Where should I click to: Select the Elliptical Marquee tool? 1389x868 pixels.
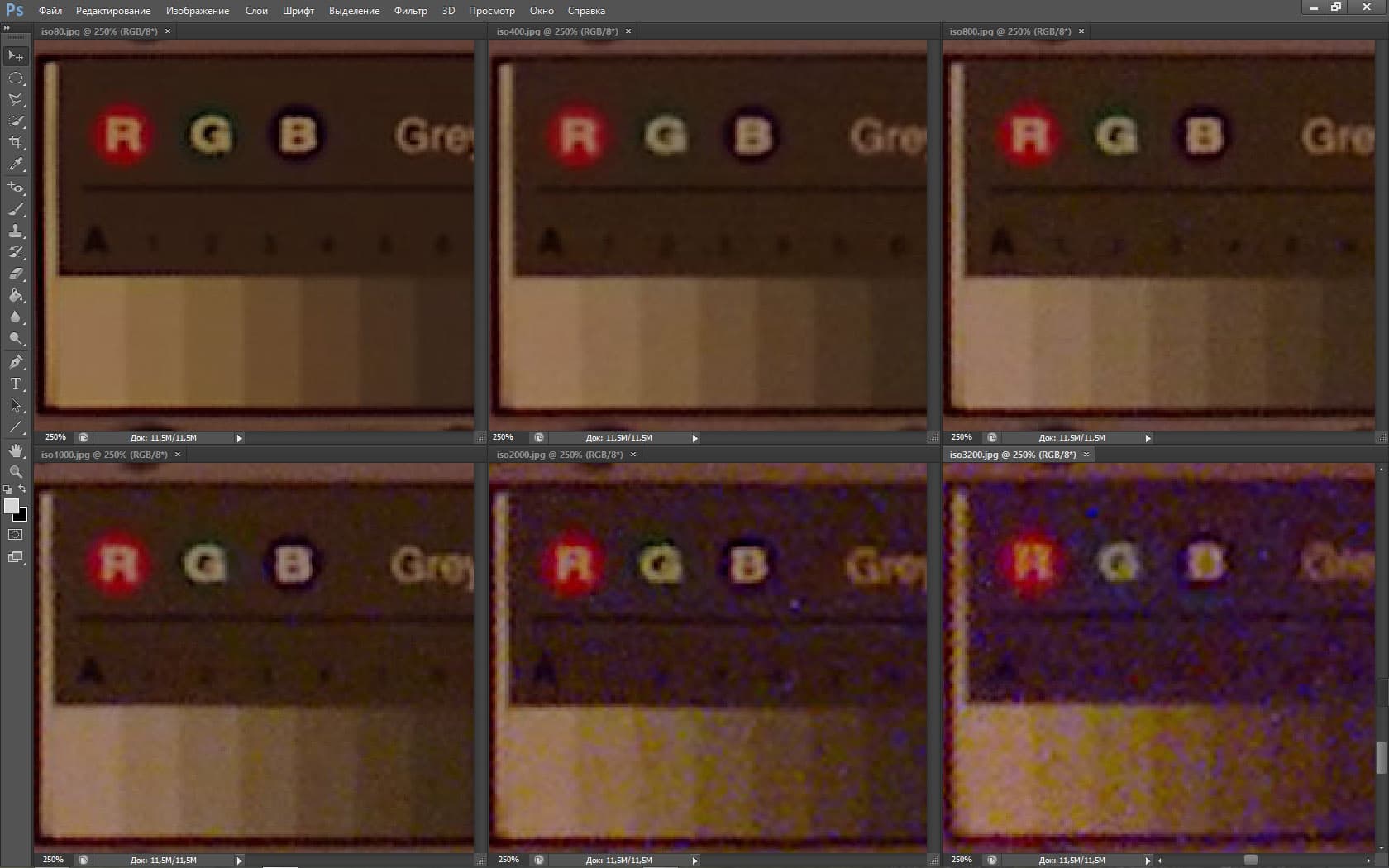[16, 78]
